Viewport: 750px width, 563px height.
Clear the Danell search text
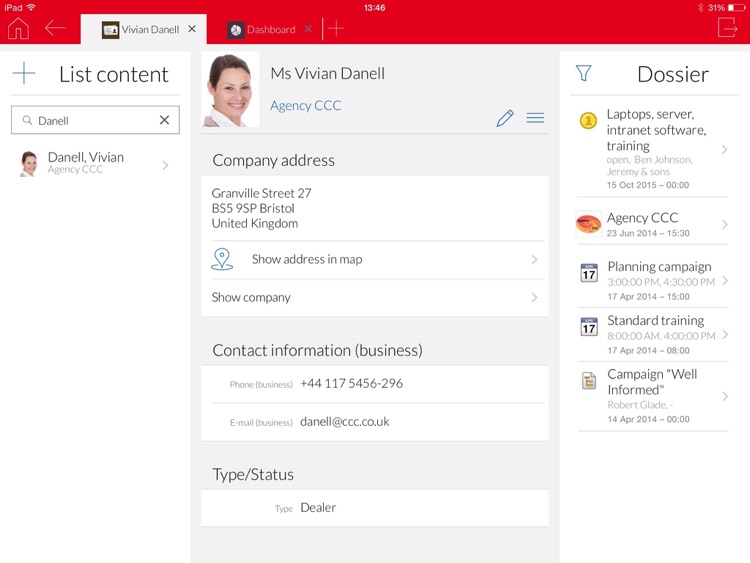coord(164,120)
